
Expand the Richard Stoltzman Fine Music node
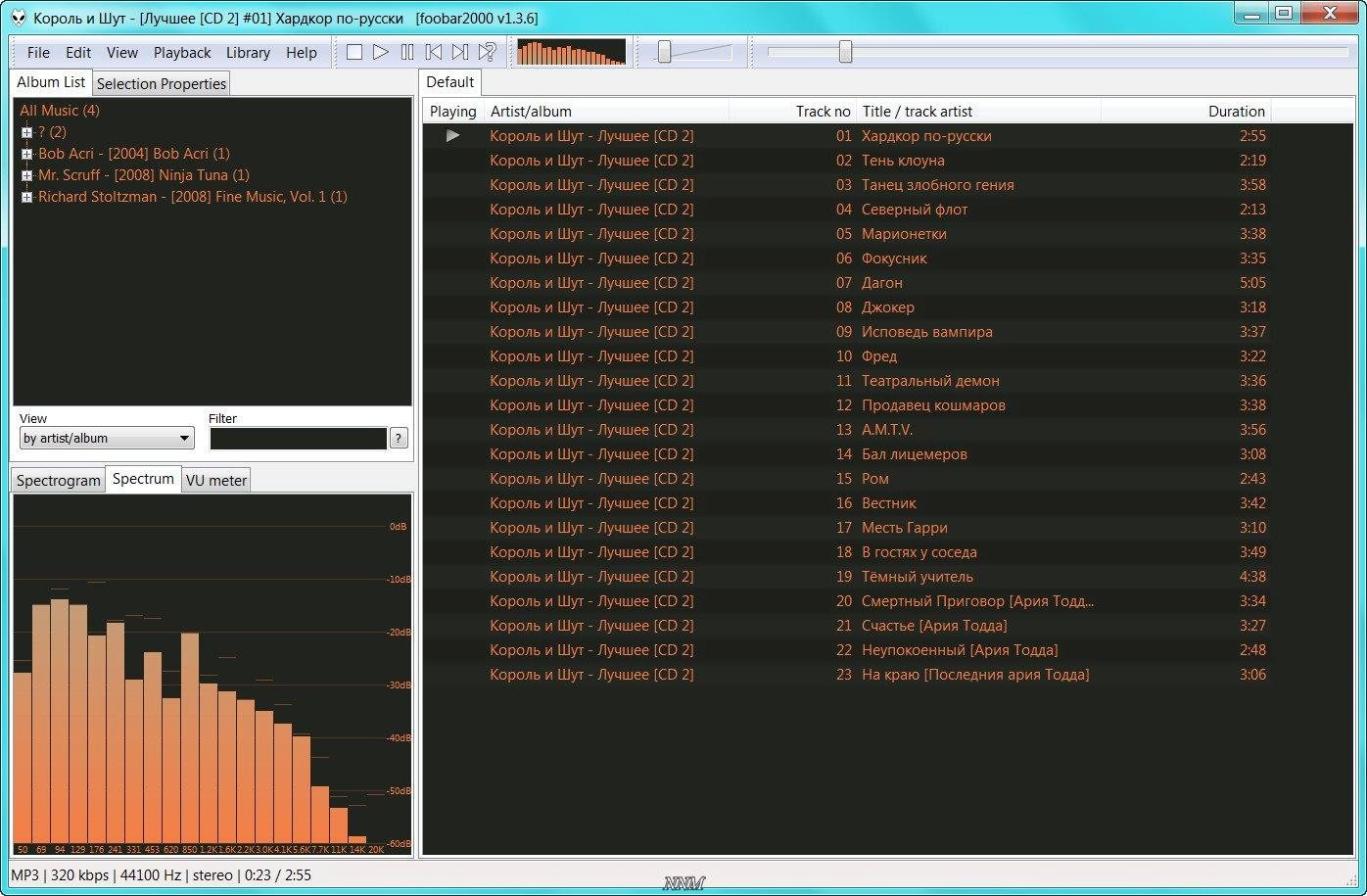(26, 197)
